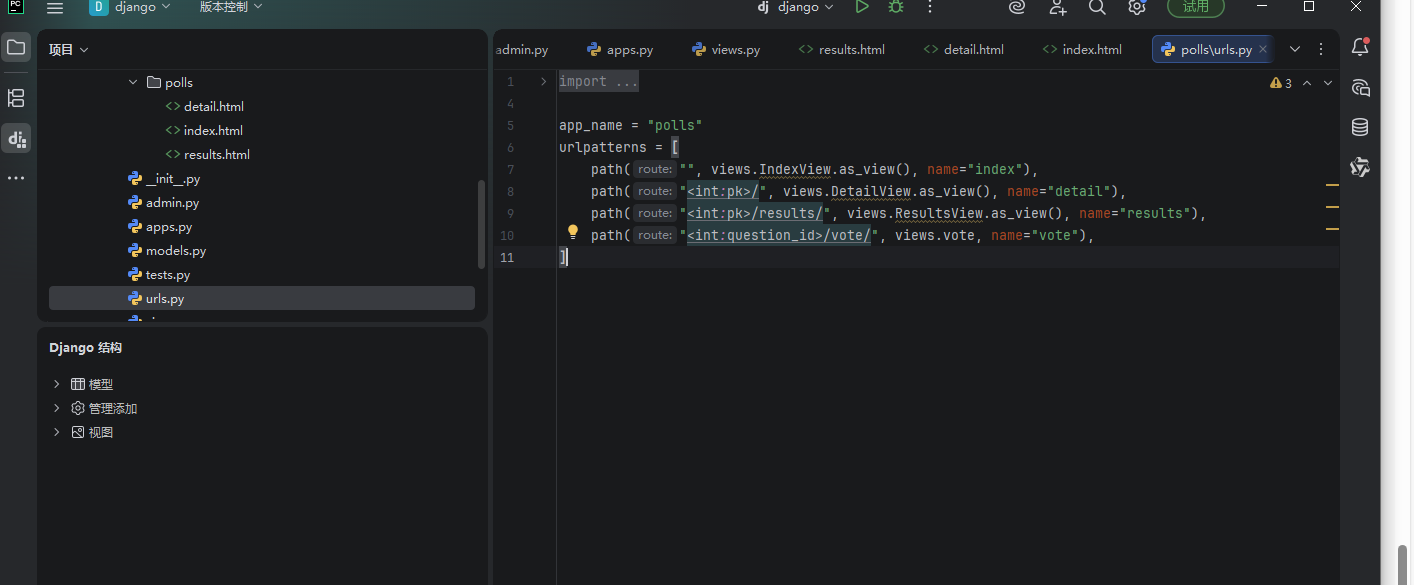The width and height of the screenshot is (1414, 585).
Task: Open the django run configuration dropdown
Action: click(795, 7)
